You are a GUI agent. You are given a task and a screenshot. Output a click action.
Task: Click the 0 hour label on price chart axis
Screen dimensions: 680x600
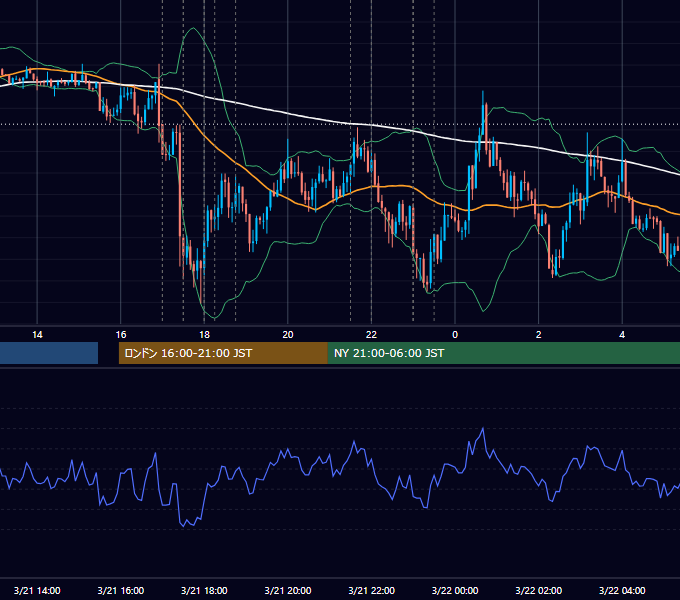[455, 335]
